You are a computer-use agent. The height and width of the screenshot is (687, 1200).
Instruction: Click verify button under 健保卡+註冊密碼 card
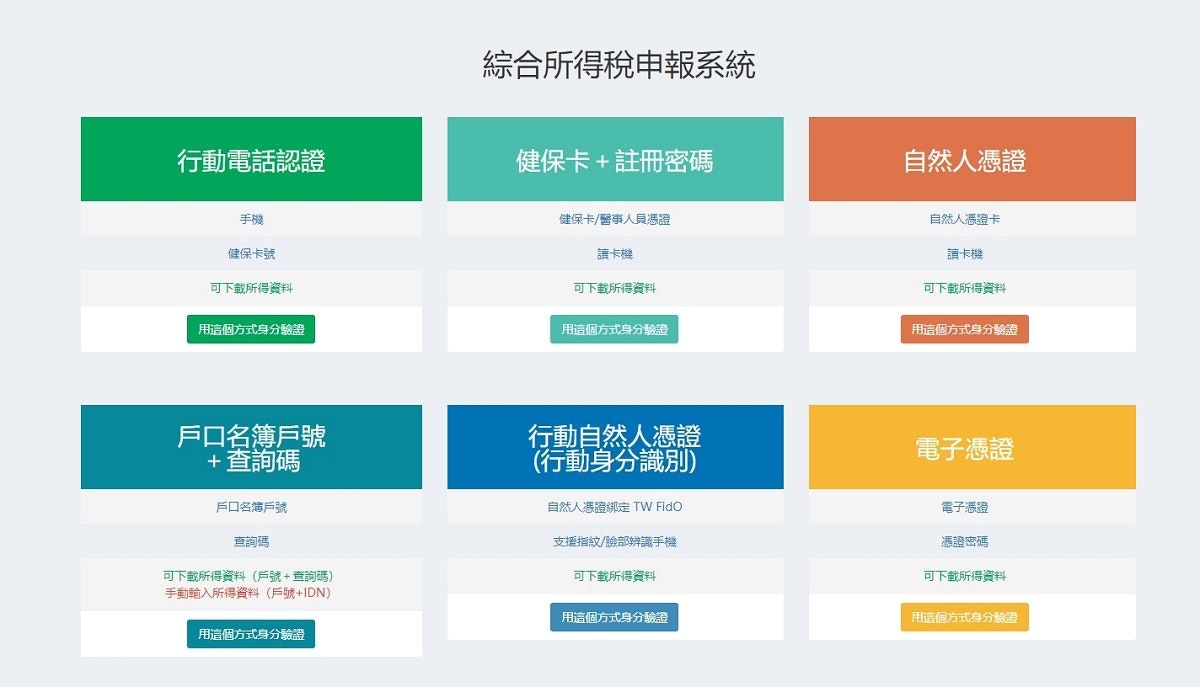[x=614, y=329]
